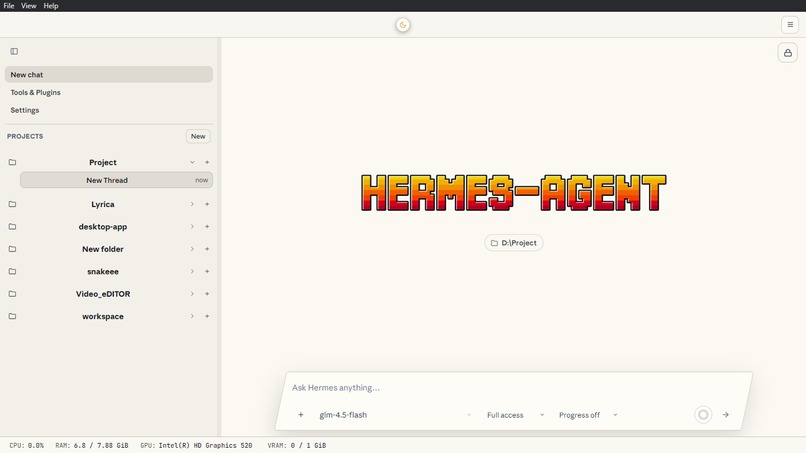806x453 pixels.
Task: Click the CPU usage status
Action: (x=27, y=446)
